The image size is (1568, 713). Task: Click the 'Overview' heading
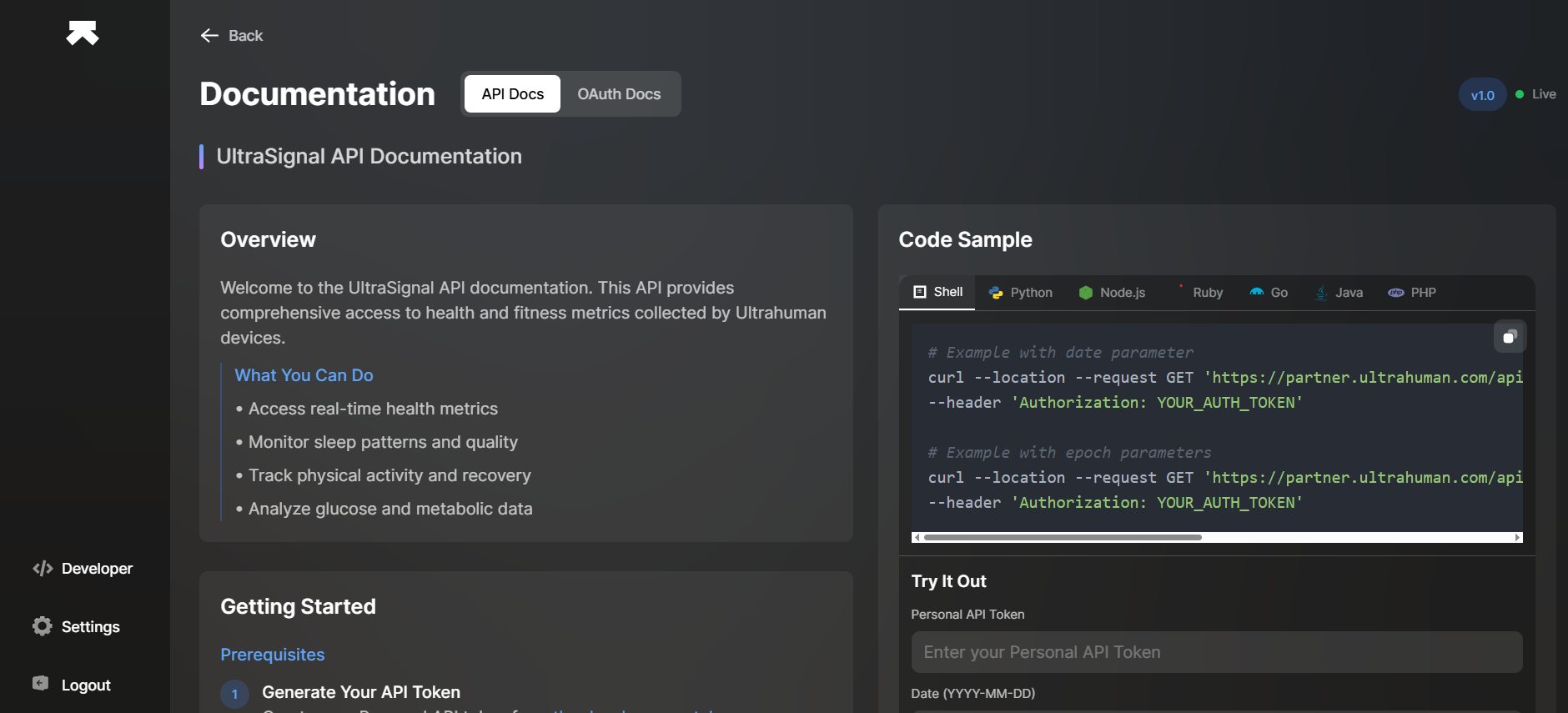[268, 239]
